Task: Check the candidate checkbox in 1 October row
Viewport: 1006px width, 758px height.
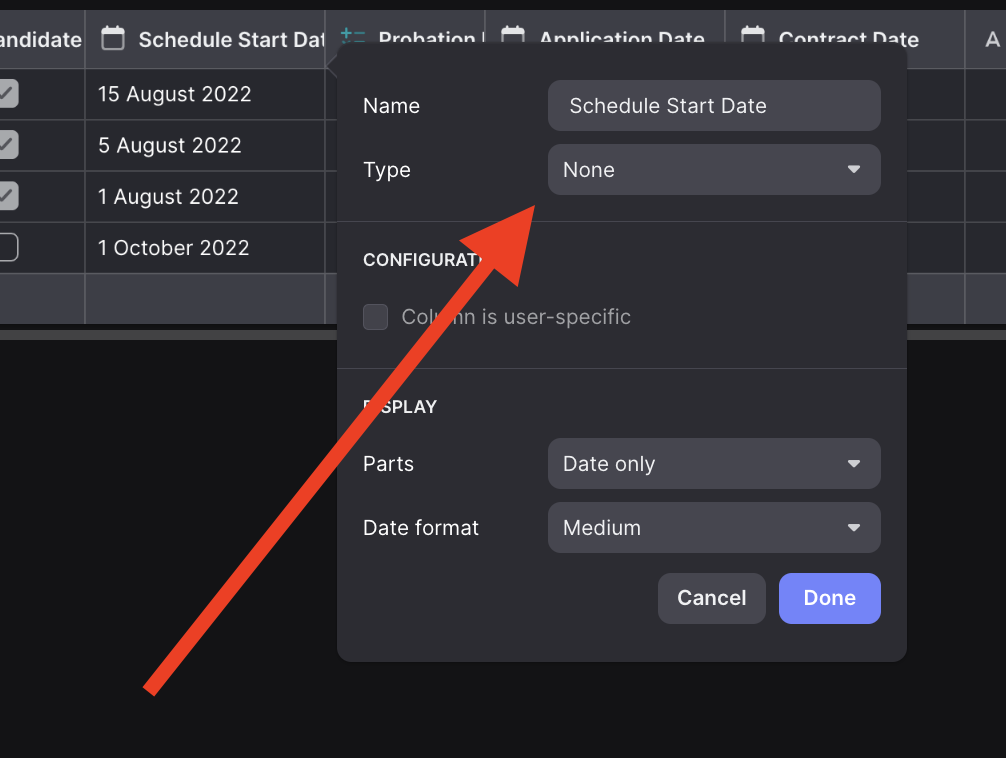Action: [8, 247]
